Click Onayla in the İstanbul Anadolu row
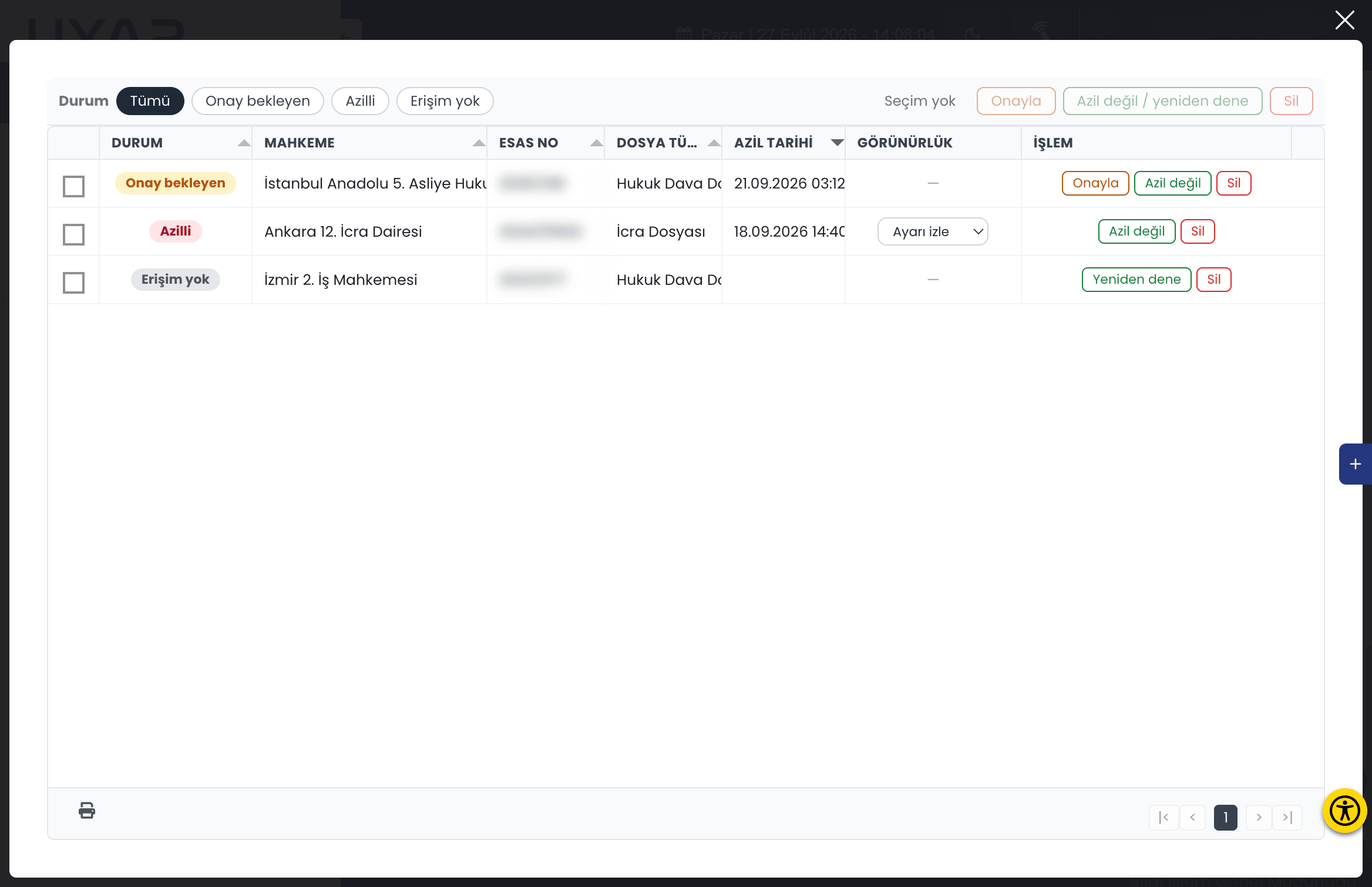 (x=1095, y=183)
